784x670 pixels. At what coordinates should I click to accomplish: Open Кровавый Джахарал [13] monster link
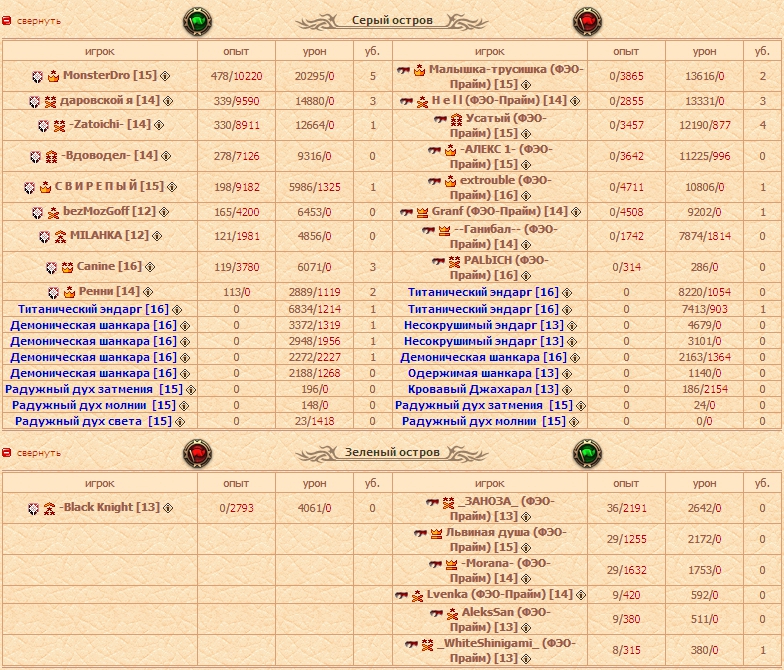pyautogui.click(x=483, y=390)
